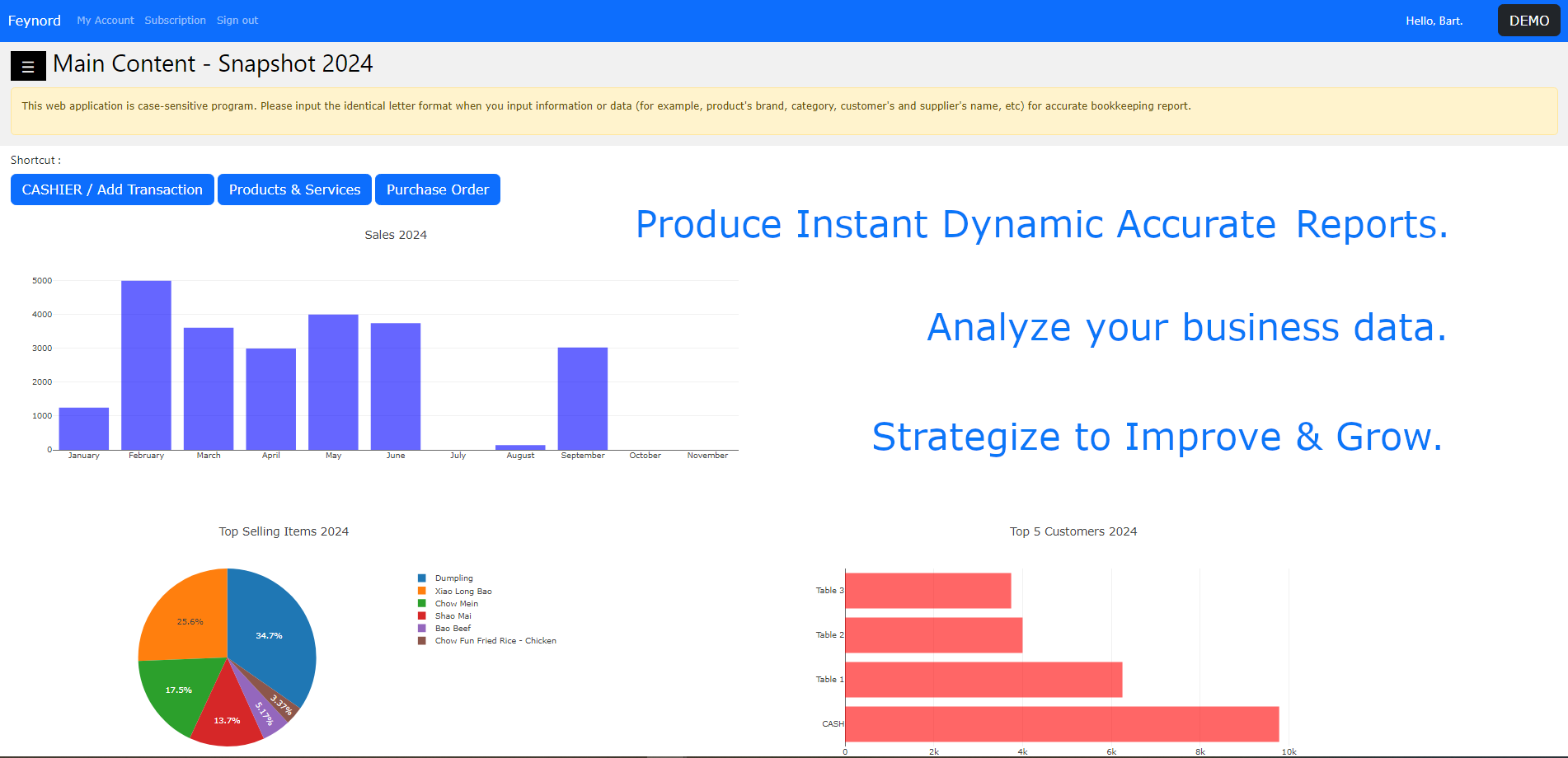Click Sign out link
Viewport: 1568px width, 758px height.
click(x=237, y=21)
